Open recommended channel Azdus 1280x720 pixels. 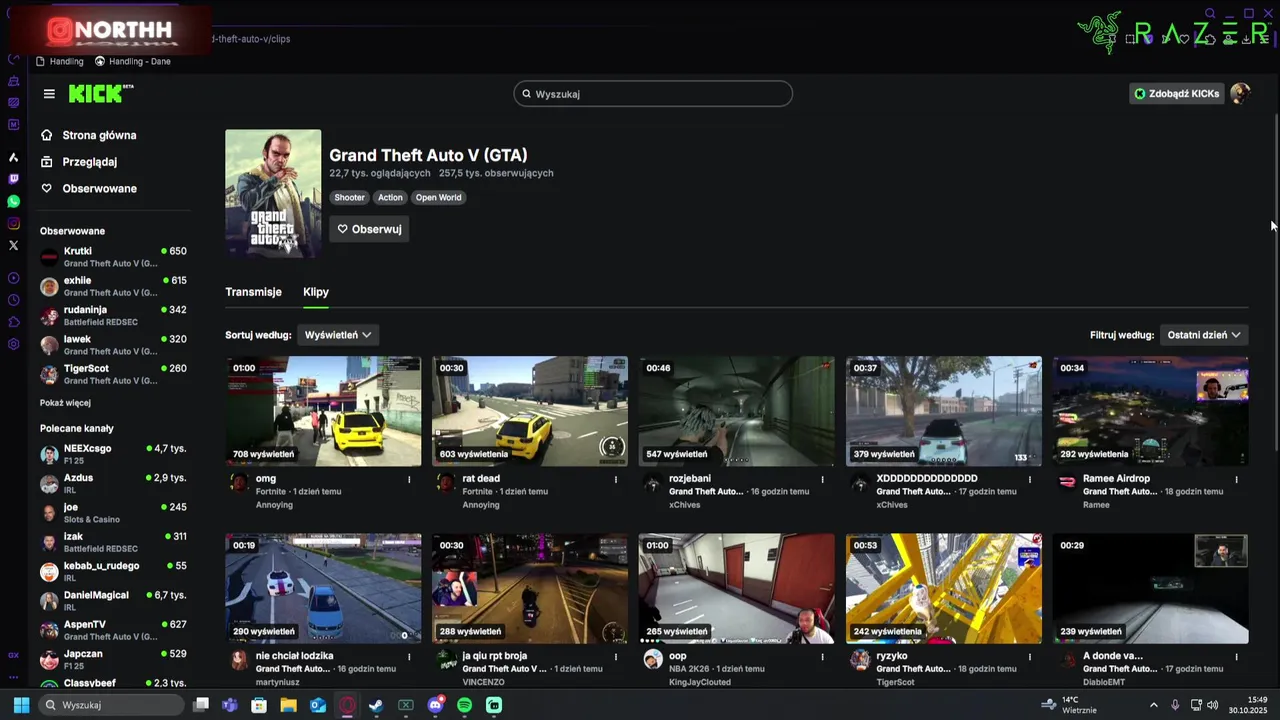point(113,483)
